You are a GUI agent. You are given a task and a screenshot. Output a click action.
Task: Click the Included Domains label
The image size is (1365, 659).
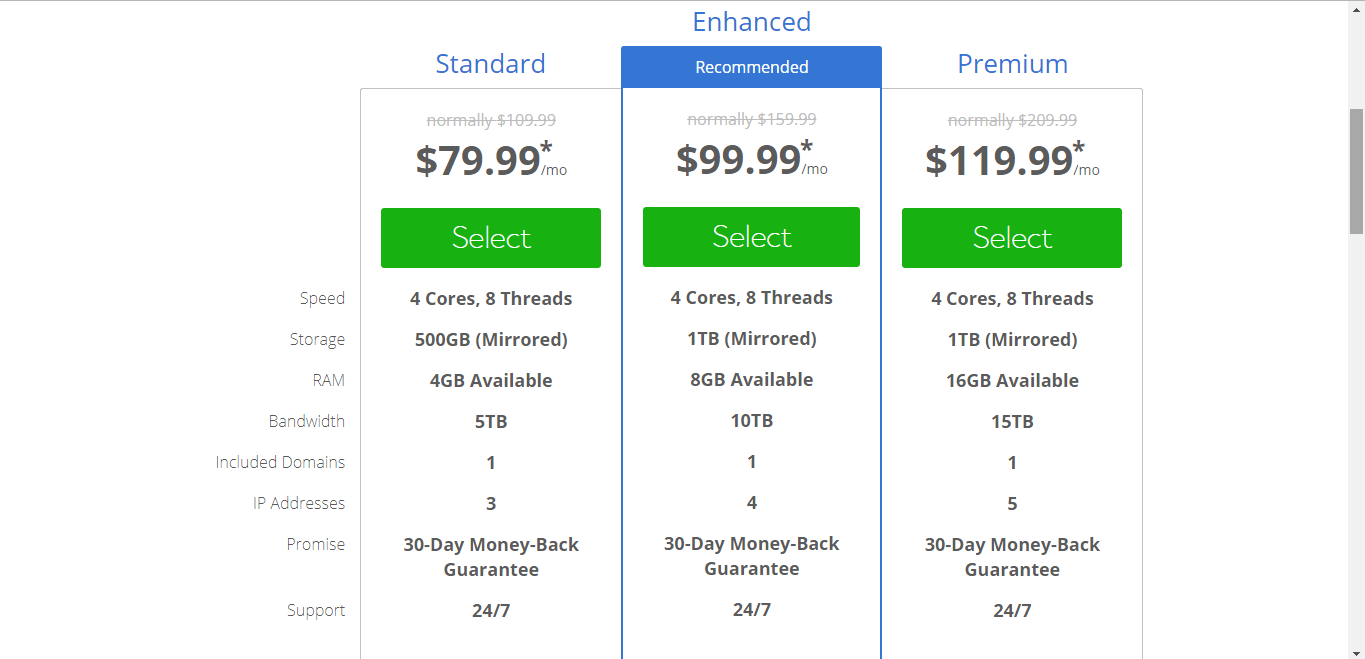pos(280,462)
